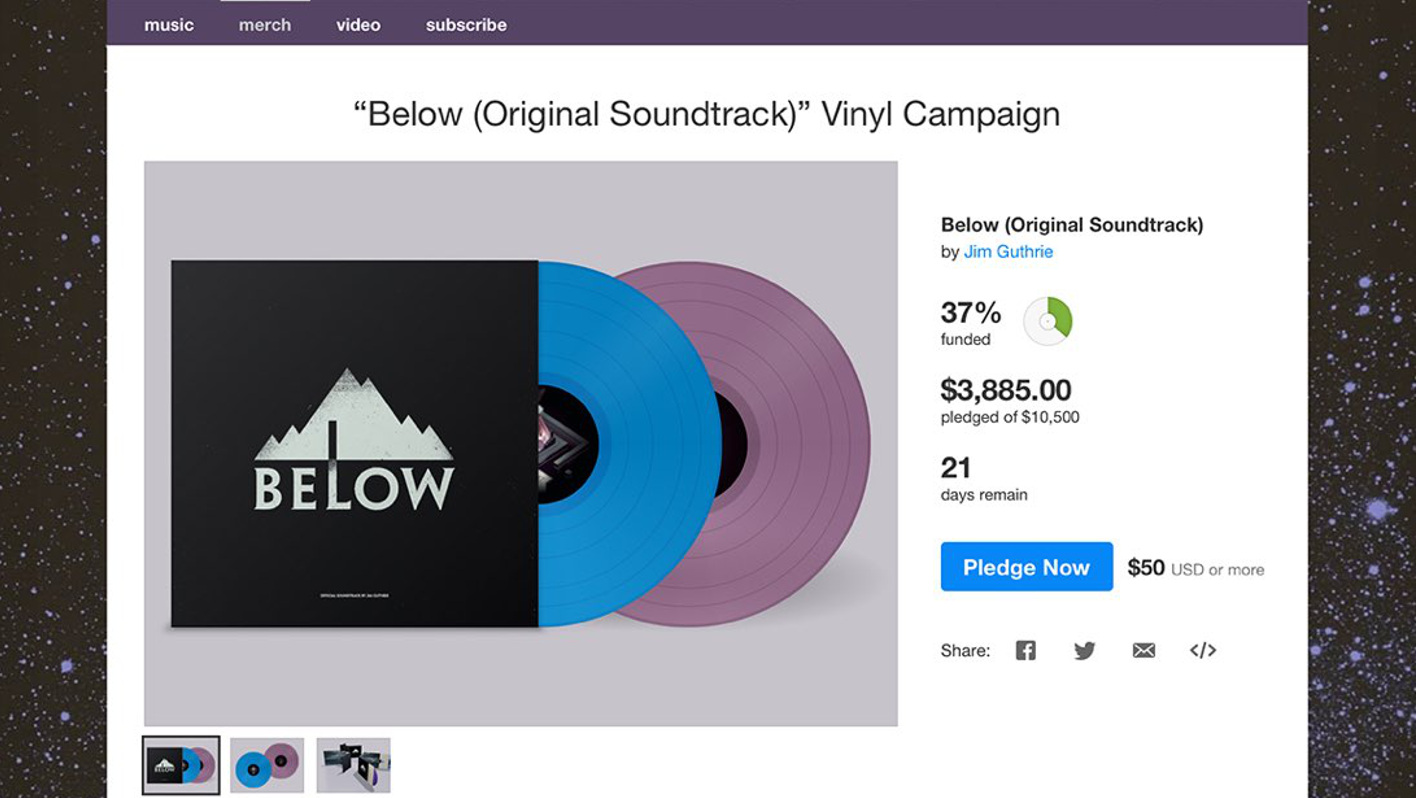
Task: Click the campaign title heading
Action: pos(707,114)
